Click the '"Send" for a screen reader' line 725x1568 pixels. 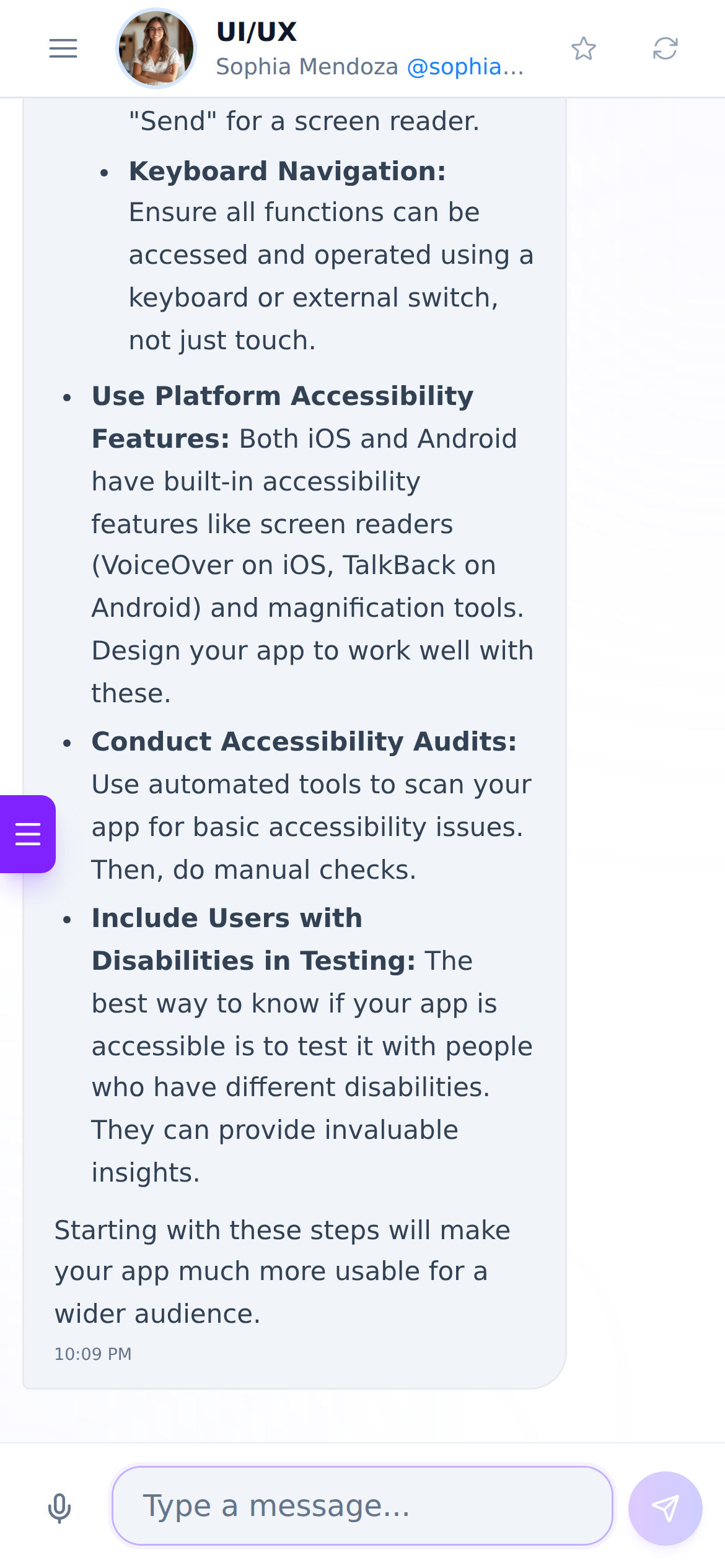[x=304, y=121]
